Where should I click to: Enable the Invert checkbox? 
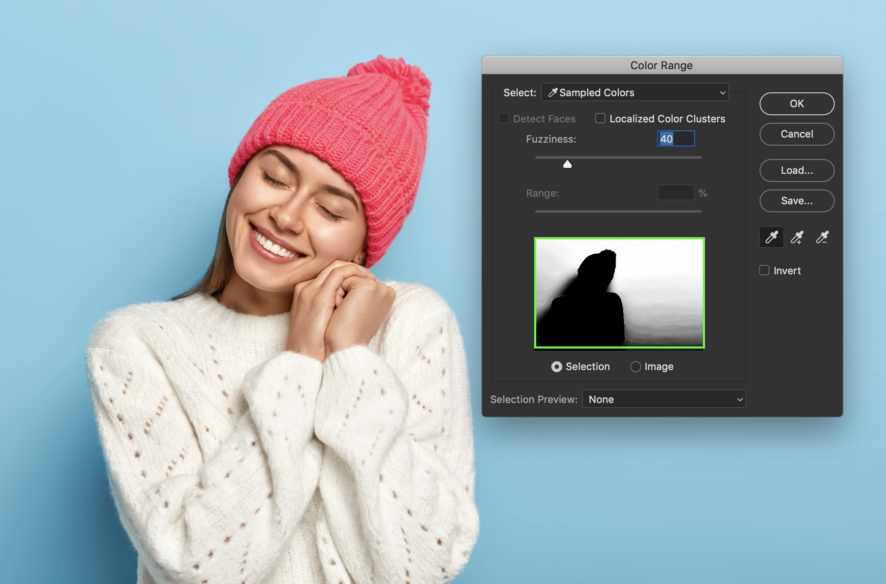(763, 270)
